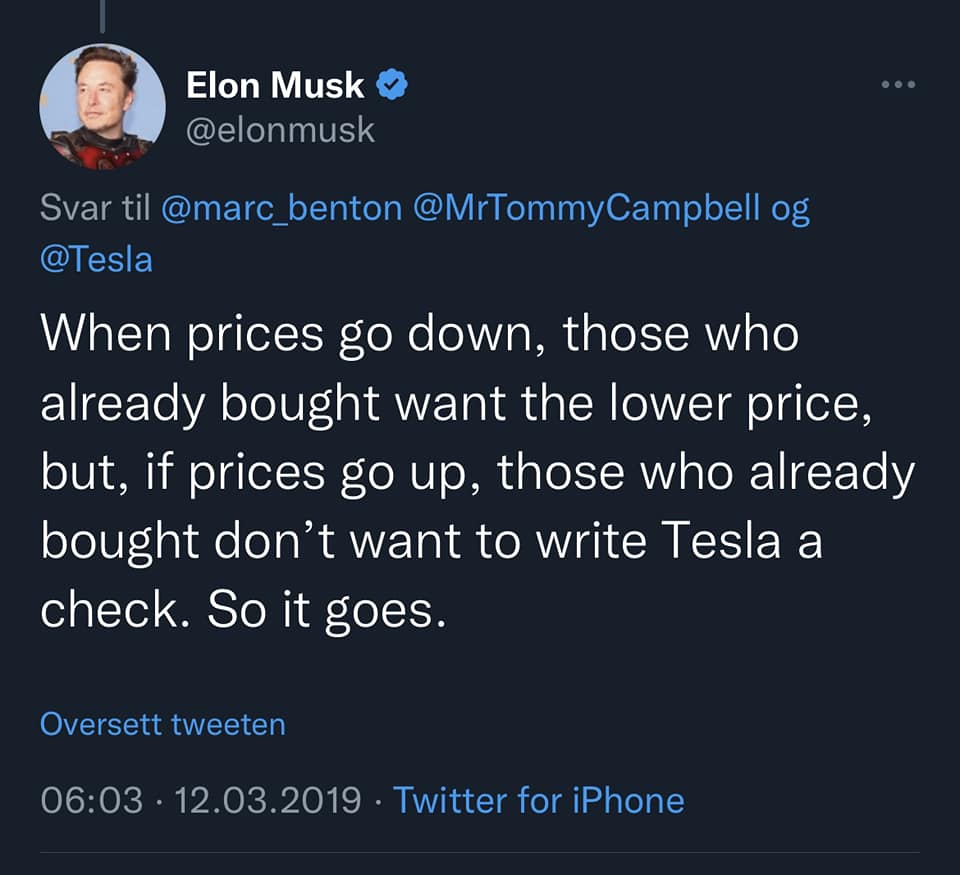Open the @marc_benton mention
The image size is (960, 875).
[x=282, y=208]
